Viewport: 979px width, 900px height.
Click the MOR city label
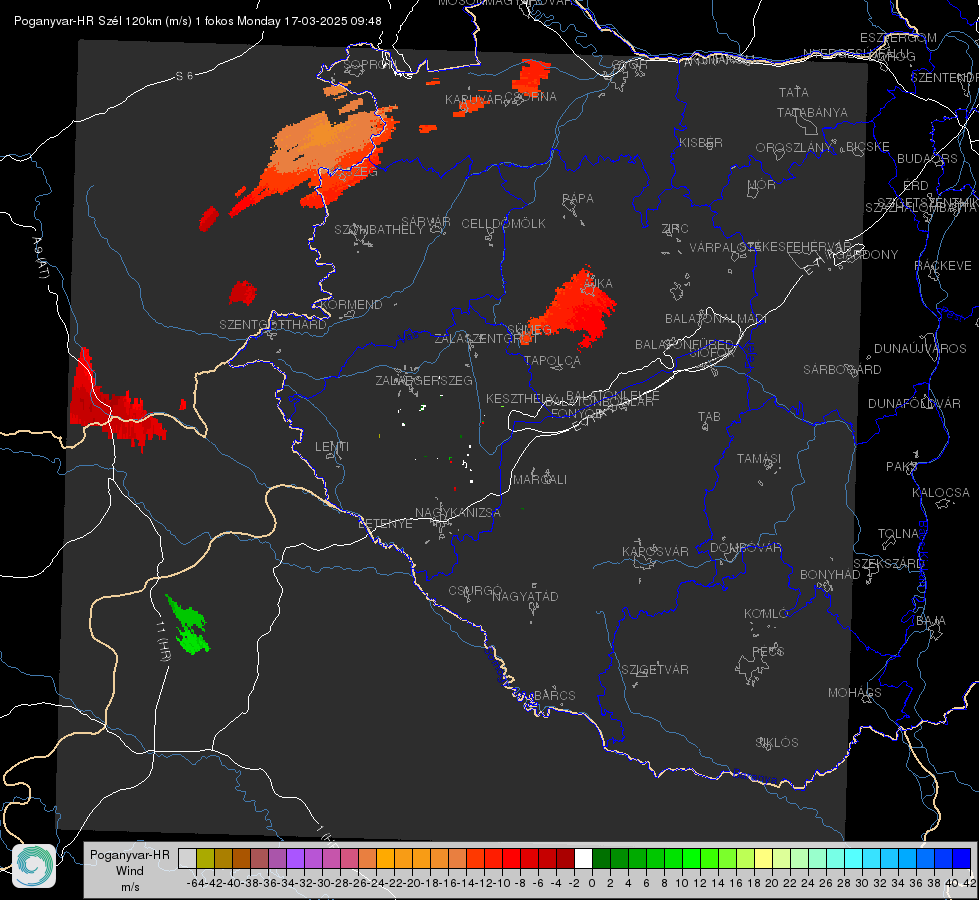[762, 185]
